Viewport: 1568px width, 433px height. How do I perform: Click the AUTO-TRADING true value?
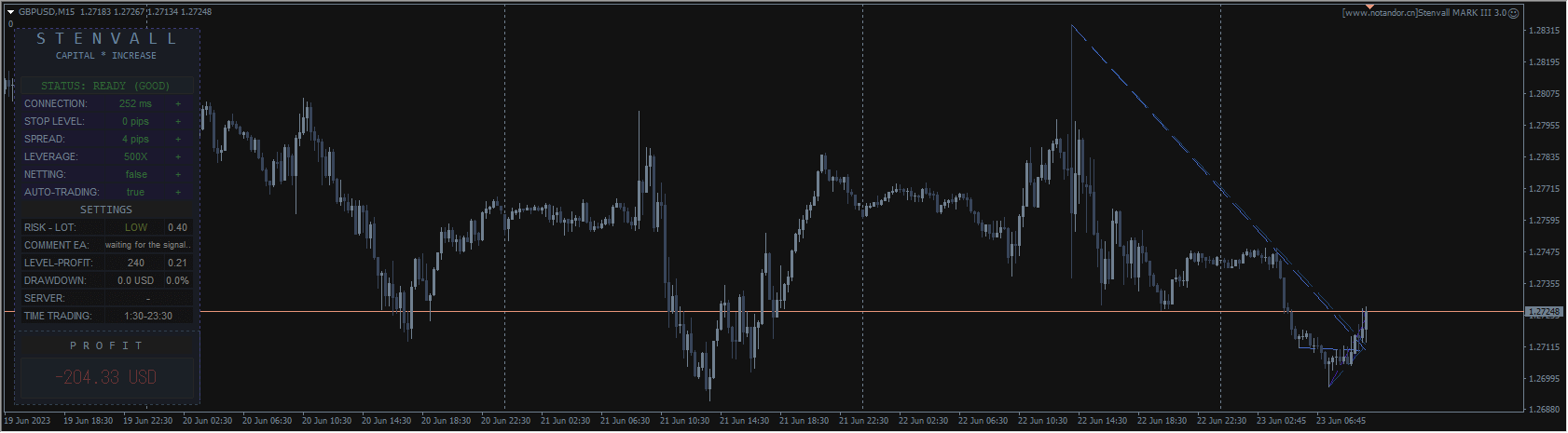[136, 193]
